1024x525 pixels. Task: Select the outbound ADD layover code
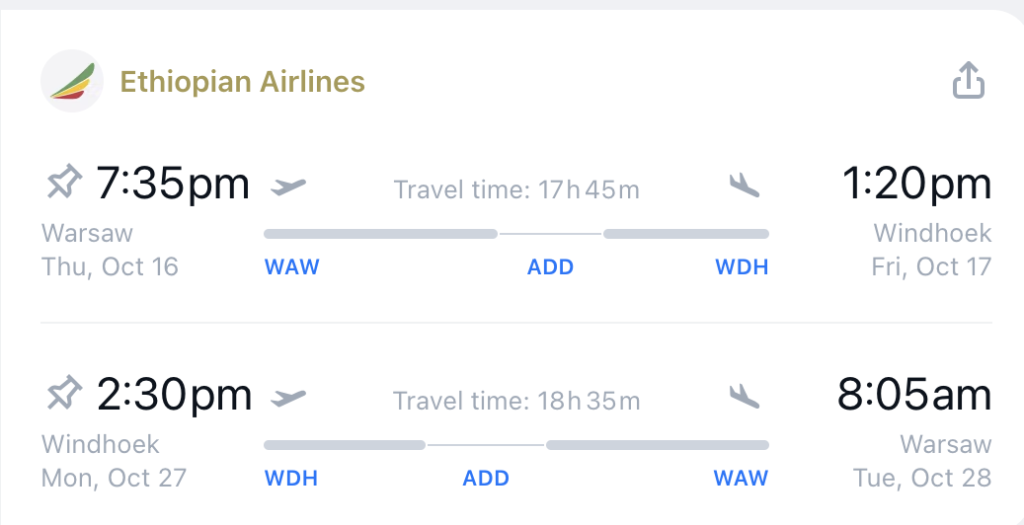(x=551, y=267)
